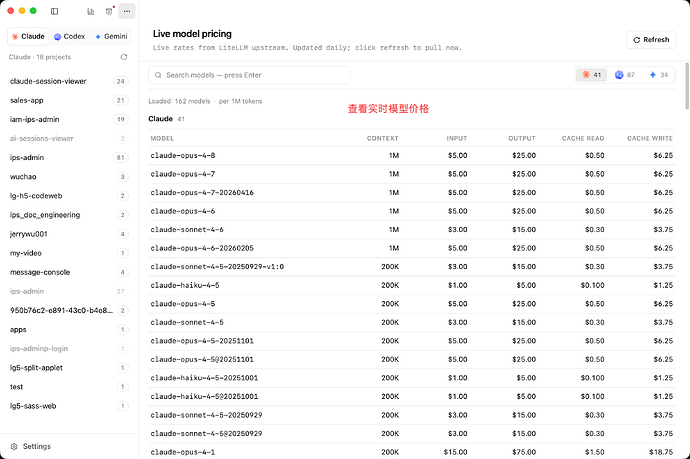Open the three-dots more menu

(127, 11)
